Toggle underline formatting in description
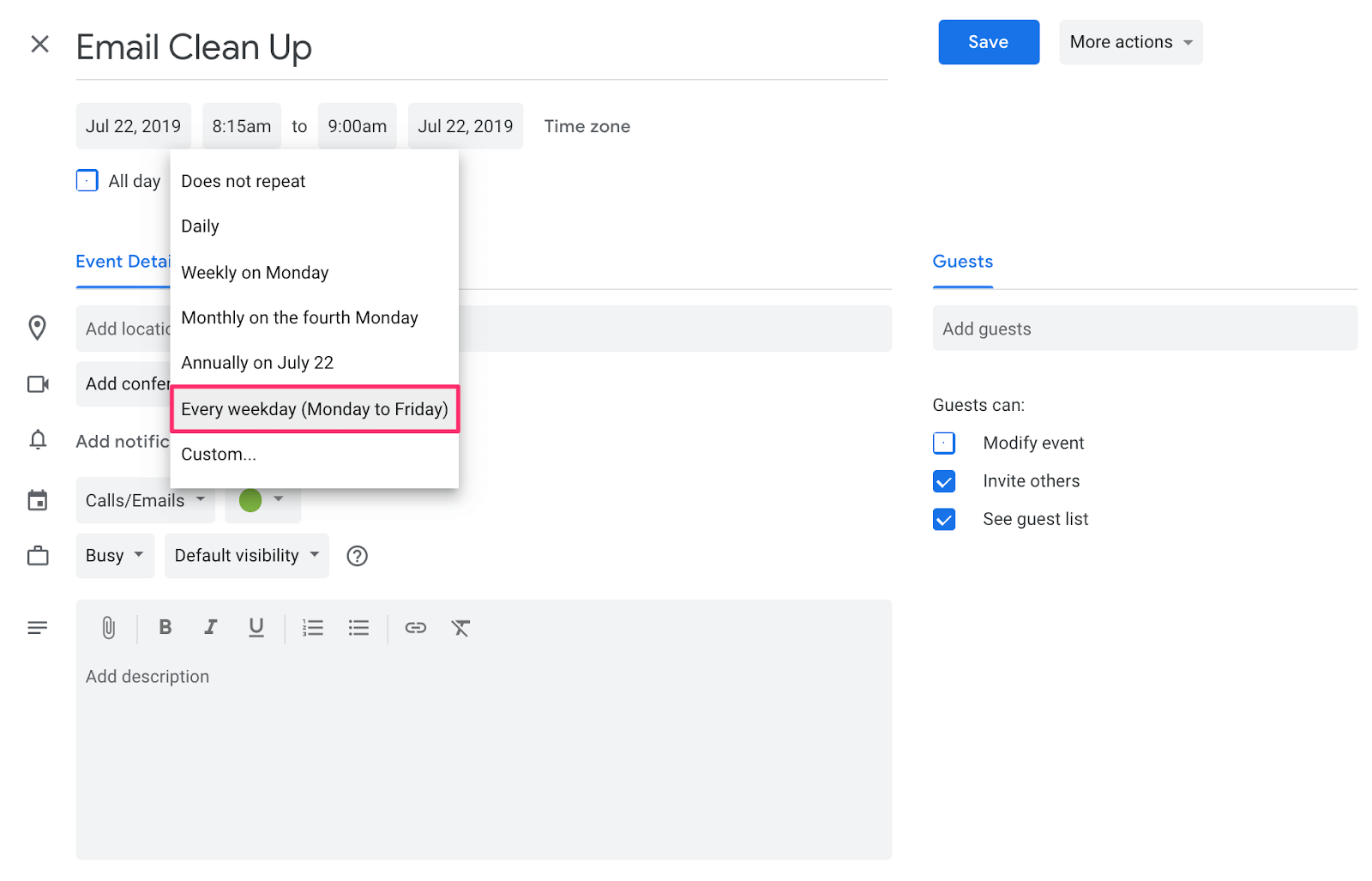Image resolution: width=1372 pixels, height=881 pixels. [x=256, y=627]
